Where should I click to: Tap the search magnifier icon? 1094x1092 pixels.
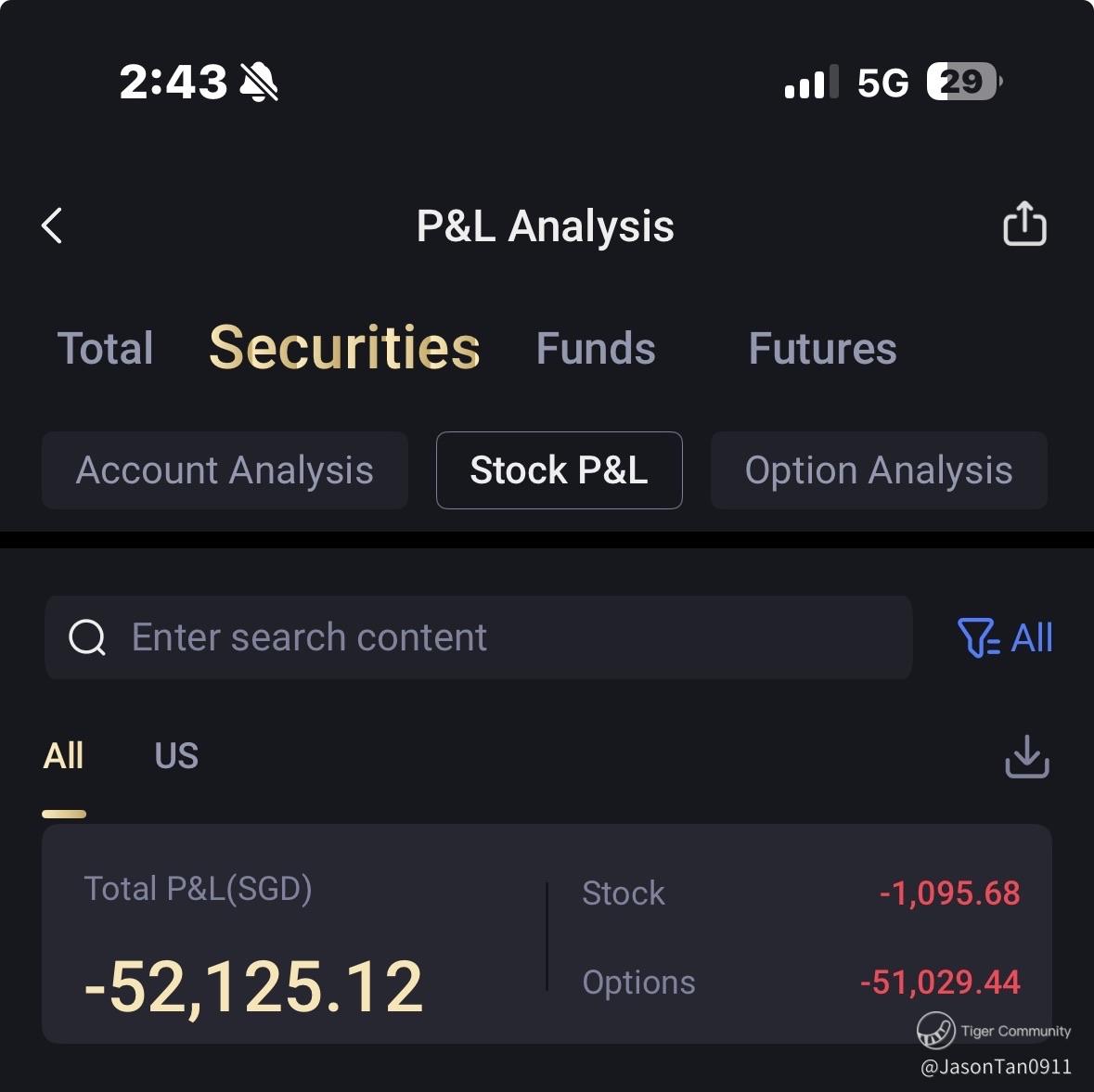(87, 637)
